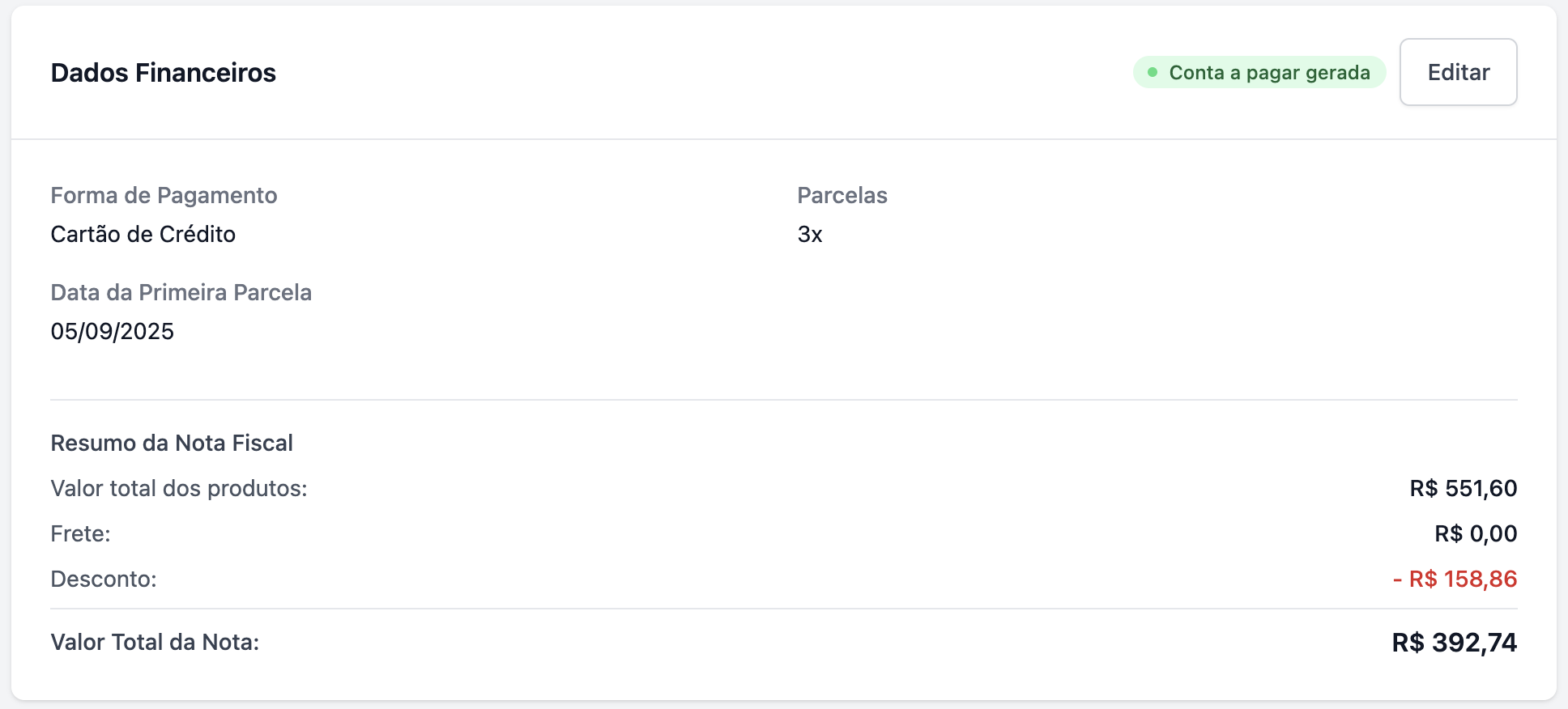Viewport: 1568px width, 709px height.
Task: Click the Parcelas label
Action: (842, 195)
